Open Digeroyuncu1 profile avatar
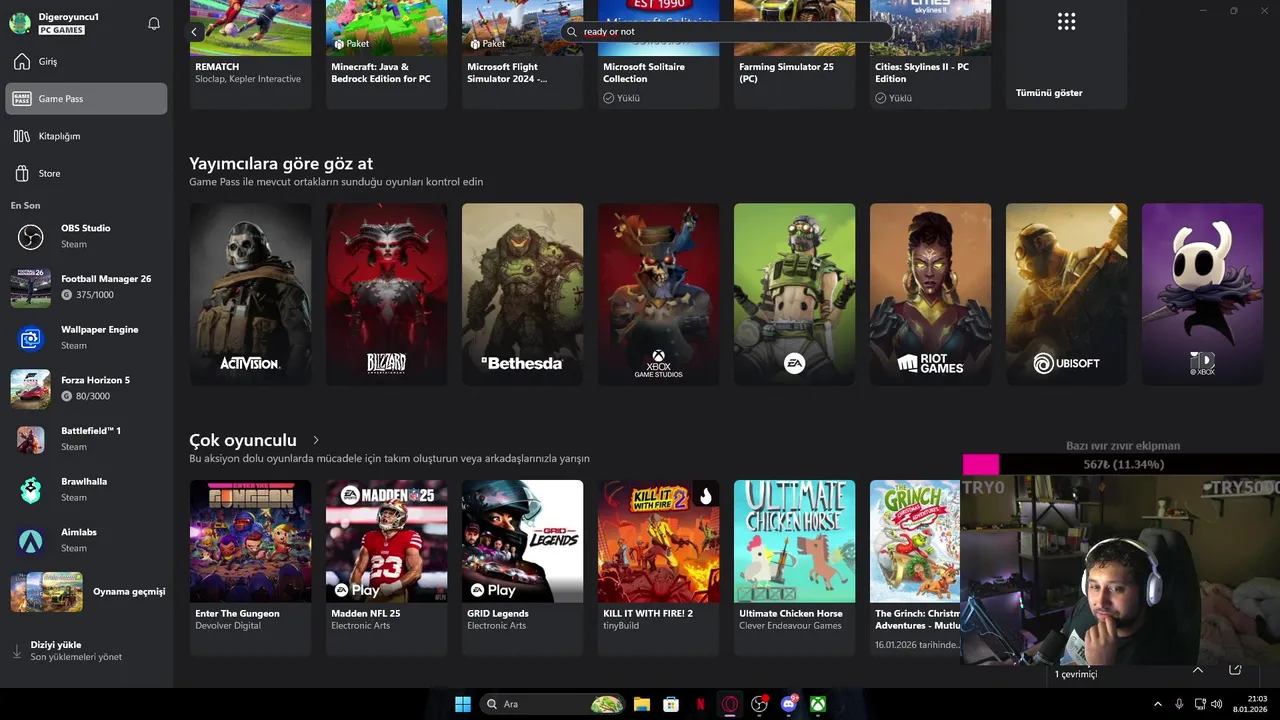Viewport: 1280px width, 720px height. pyautogui.click(x=20, y=23)
